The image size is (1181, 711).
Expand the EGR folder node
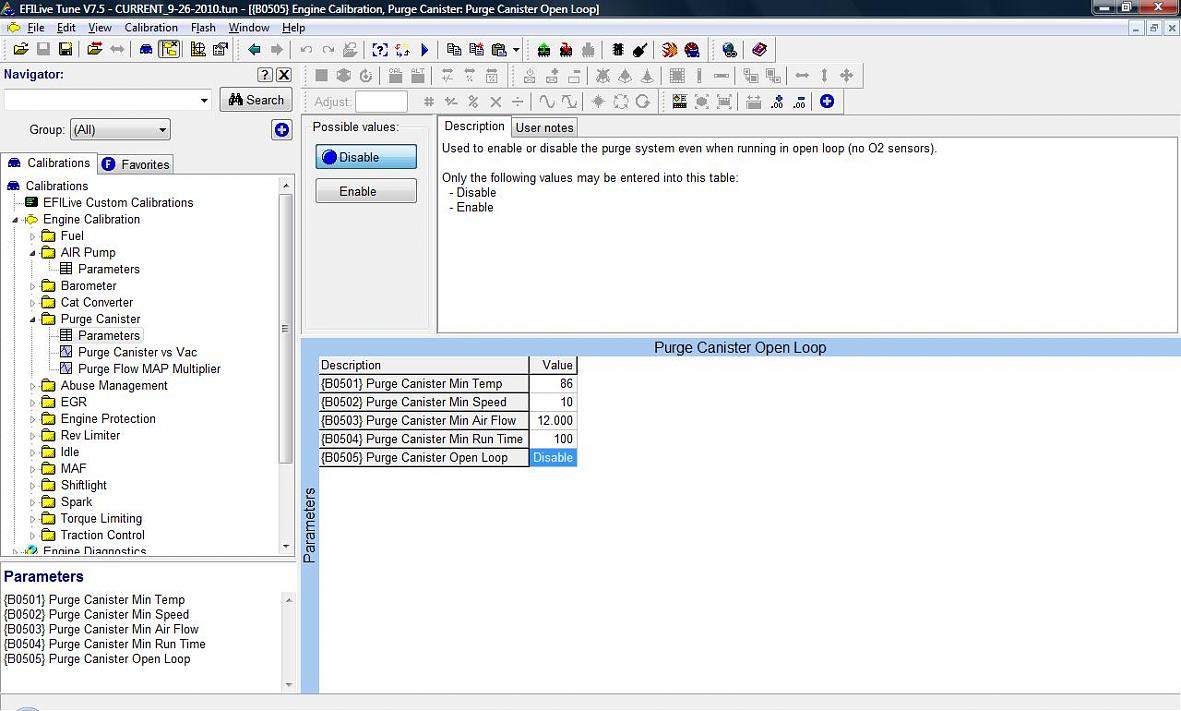click(33, 402)
